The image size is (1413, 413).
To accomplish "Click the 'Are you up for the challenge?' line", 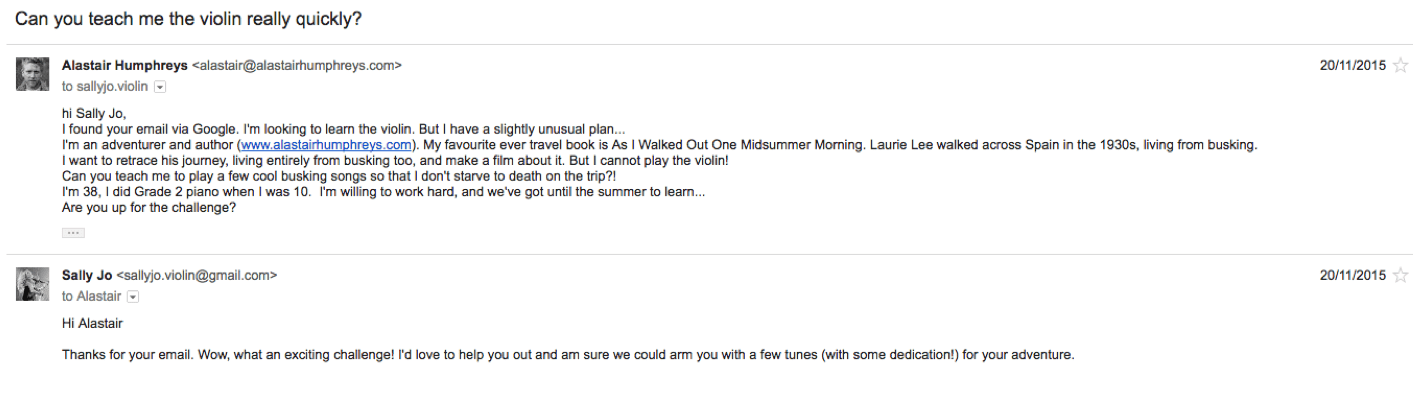I will [149, 209].
